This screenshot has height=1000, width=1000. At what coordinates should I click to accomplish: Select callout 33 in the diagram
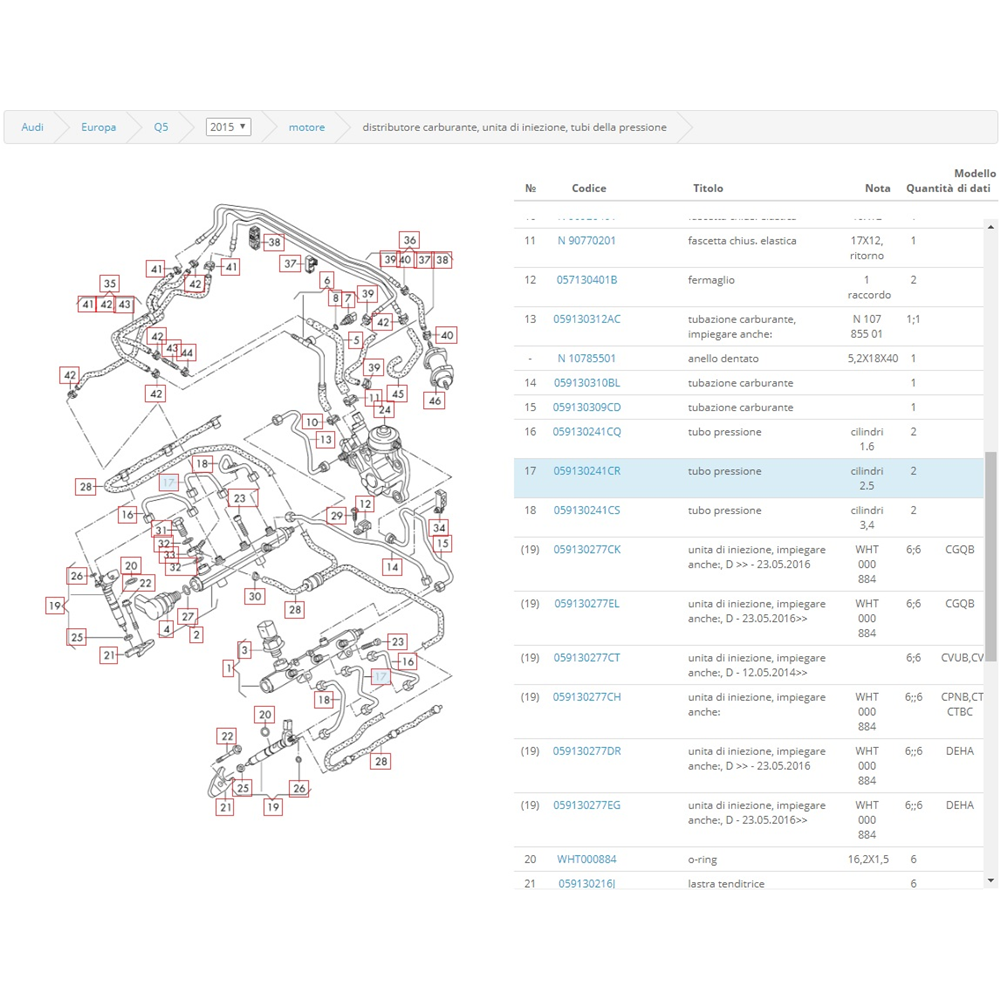(169, 555)
